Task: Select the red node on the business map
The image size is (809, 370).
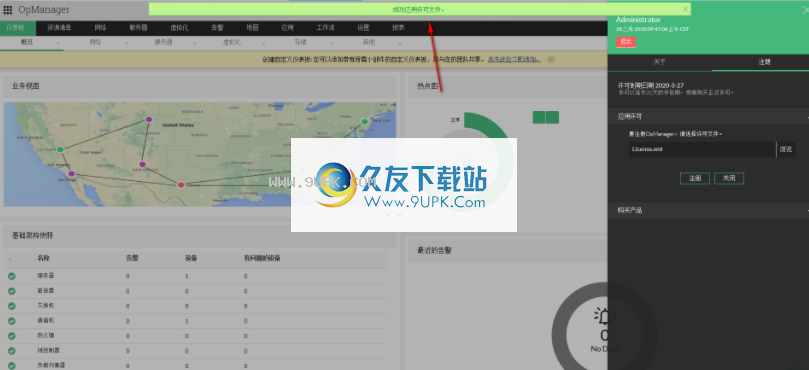Action: 181,185
